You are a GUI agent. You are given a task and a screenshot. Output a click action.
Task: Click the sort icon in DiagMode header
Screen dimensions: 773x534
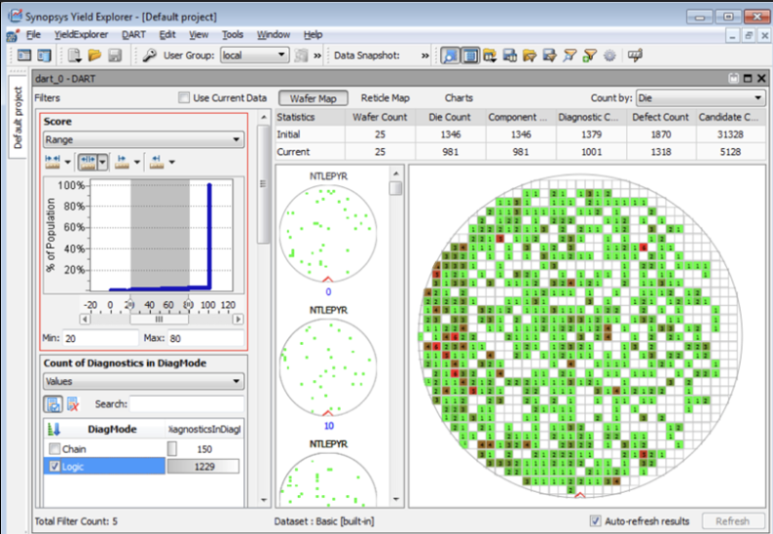click(54, 429)
